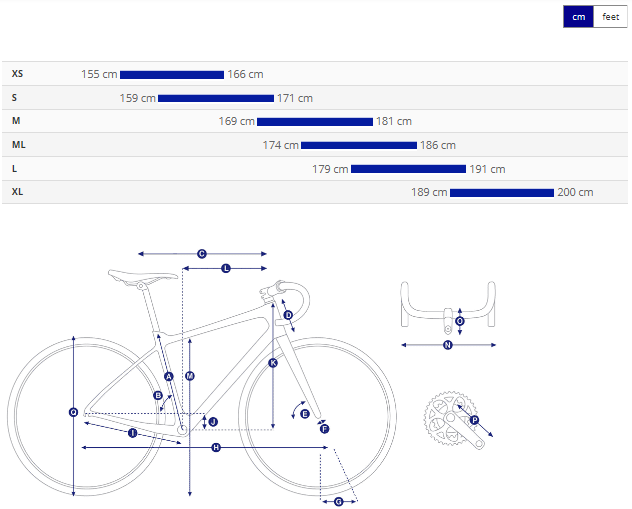Image resolution: width=632 pixels, height=509 pixels.
Task: Select the ML size row label
Action: pos(19,145)
